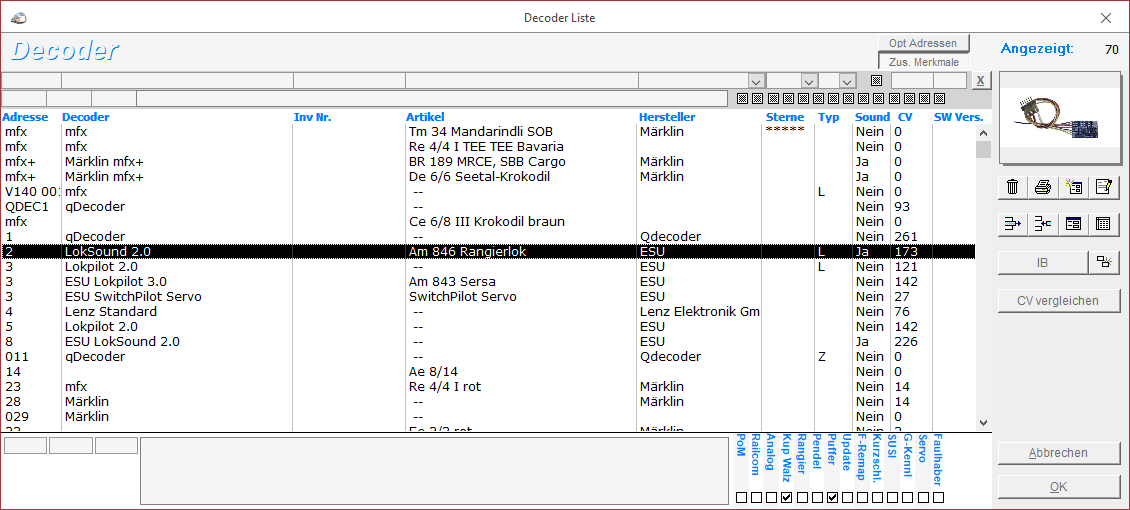Image resolution: width=1130 pixels, height=510 pixels.
Task: Select the Am 843 Sersa row
Action: pyautogui.click(x=489, y=282)
